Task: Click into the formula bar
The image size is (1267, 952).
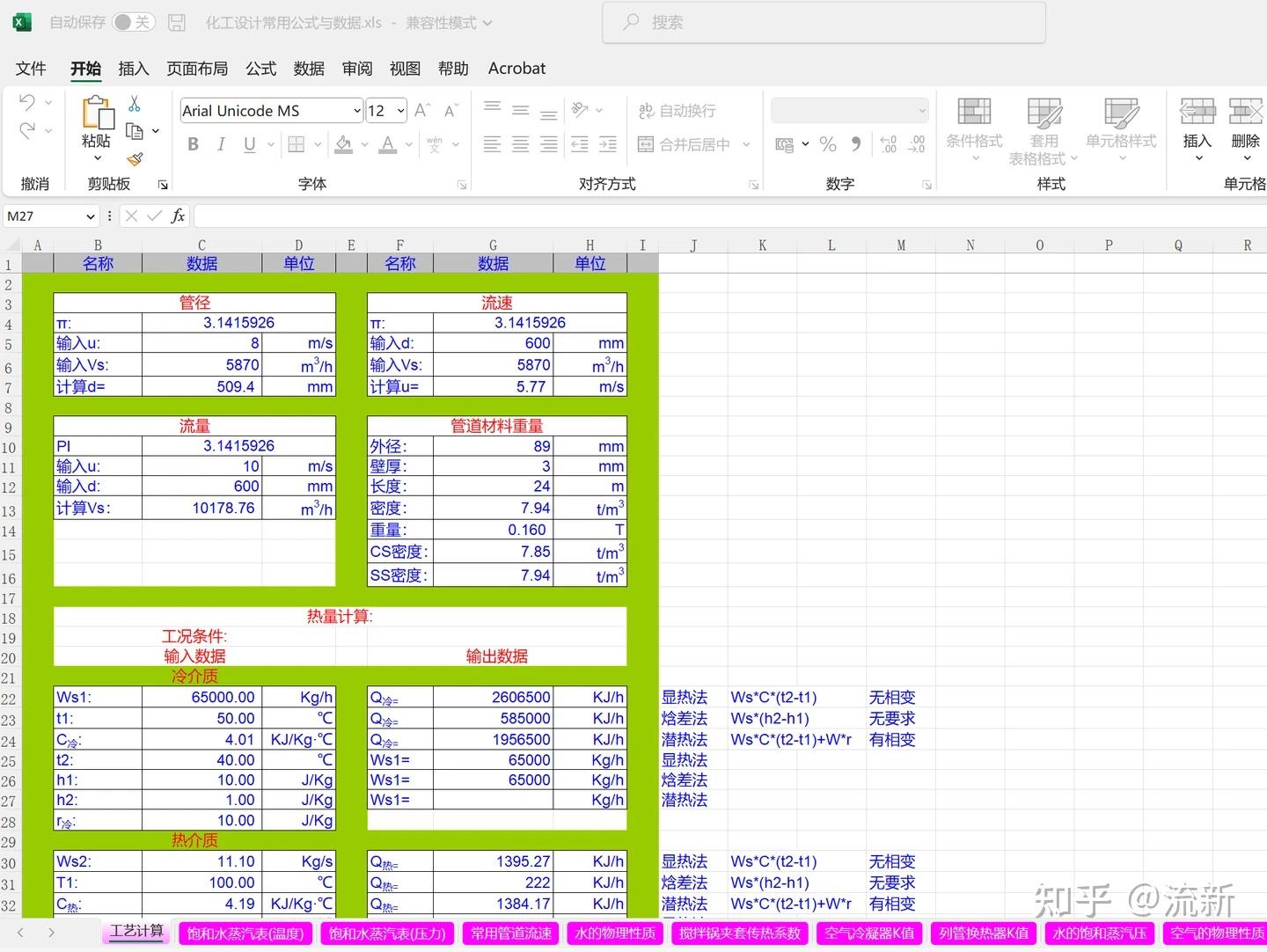Action: click(x=730, y=216)
